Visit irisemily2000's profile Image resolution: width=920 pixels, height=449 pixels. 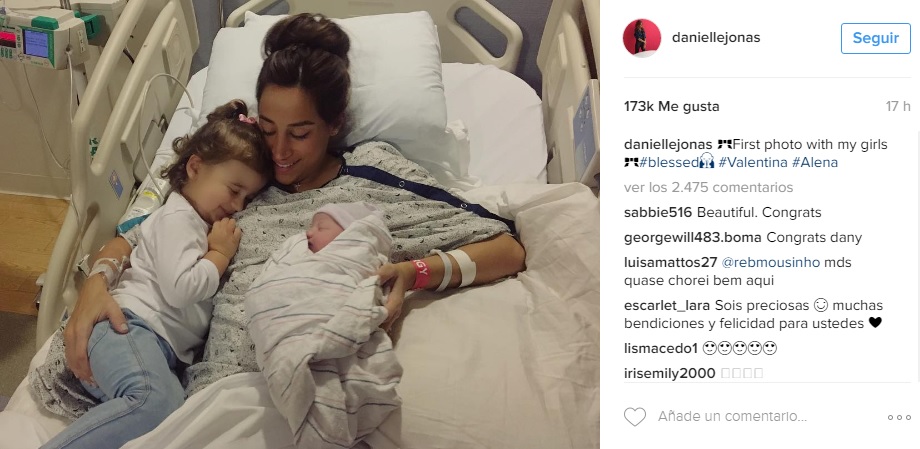pos(670,373)
